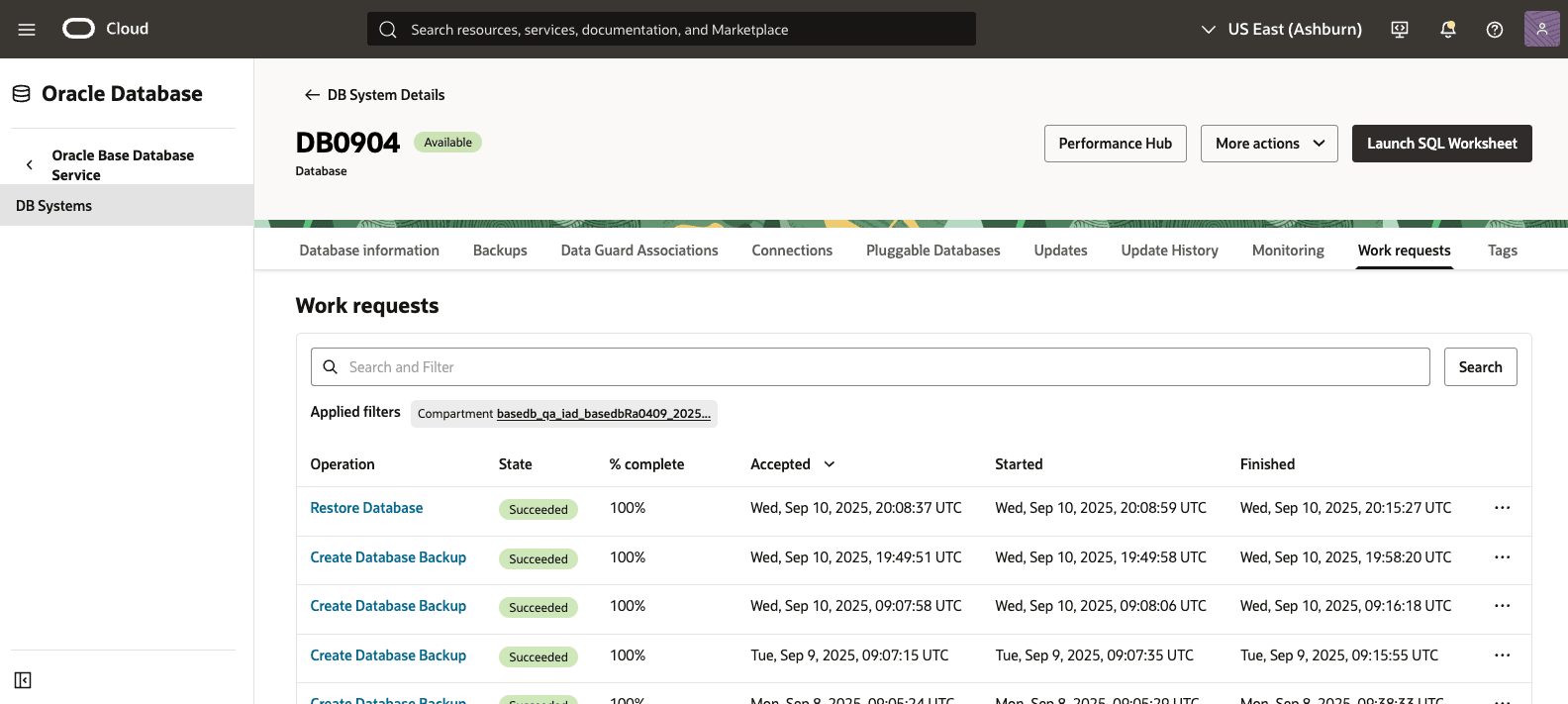
Task: Click the Oracle Cloud logo
Action: (x=106, y=29)
